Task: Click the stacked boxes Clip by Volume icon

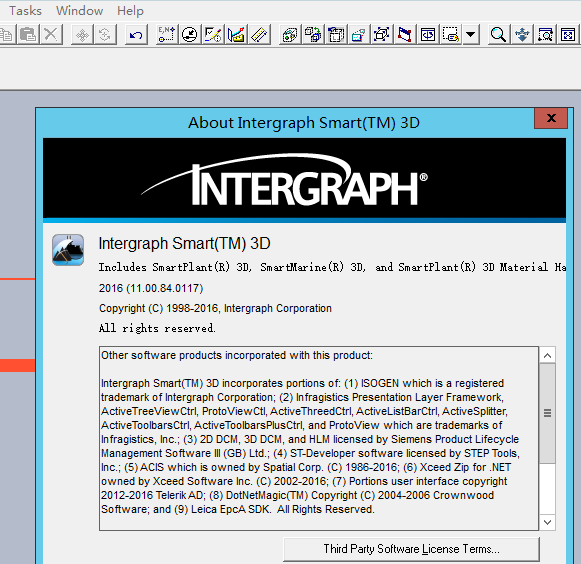Action: click(336, 35)
